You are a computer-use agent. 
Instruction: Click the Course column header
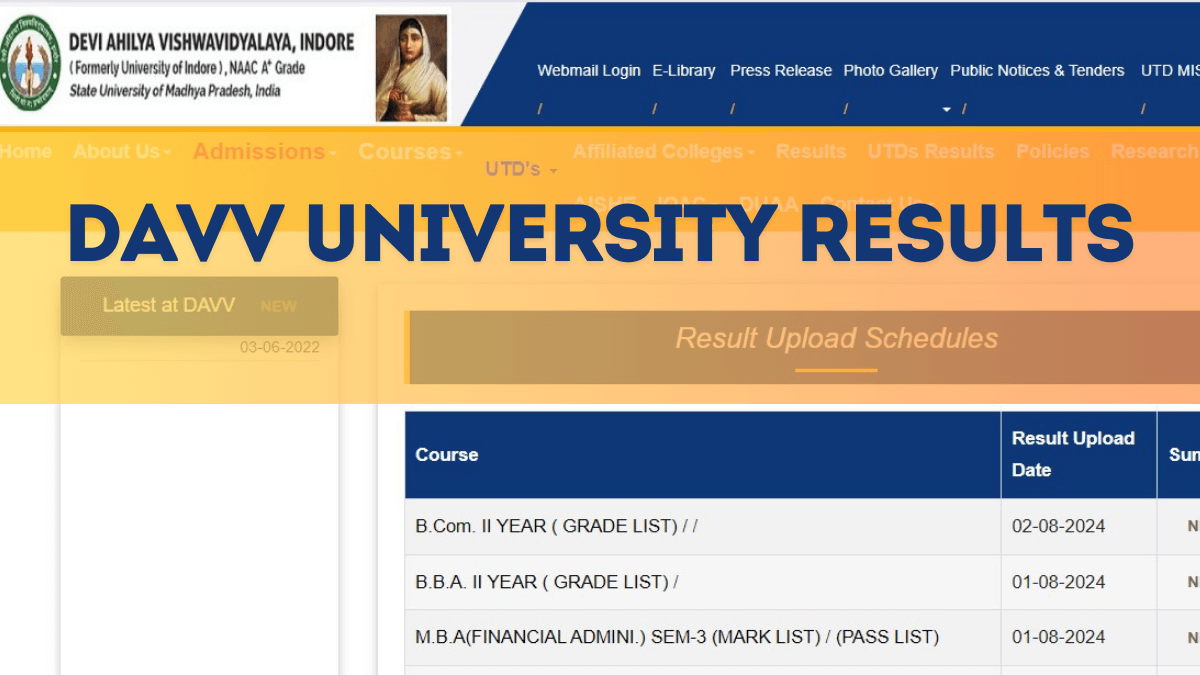click(702, 455)
